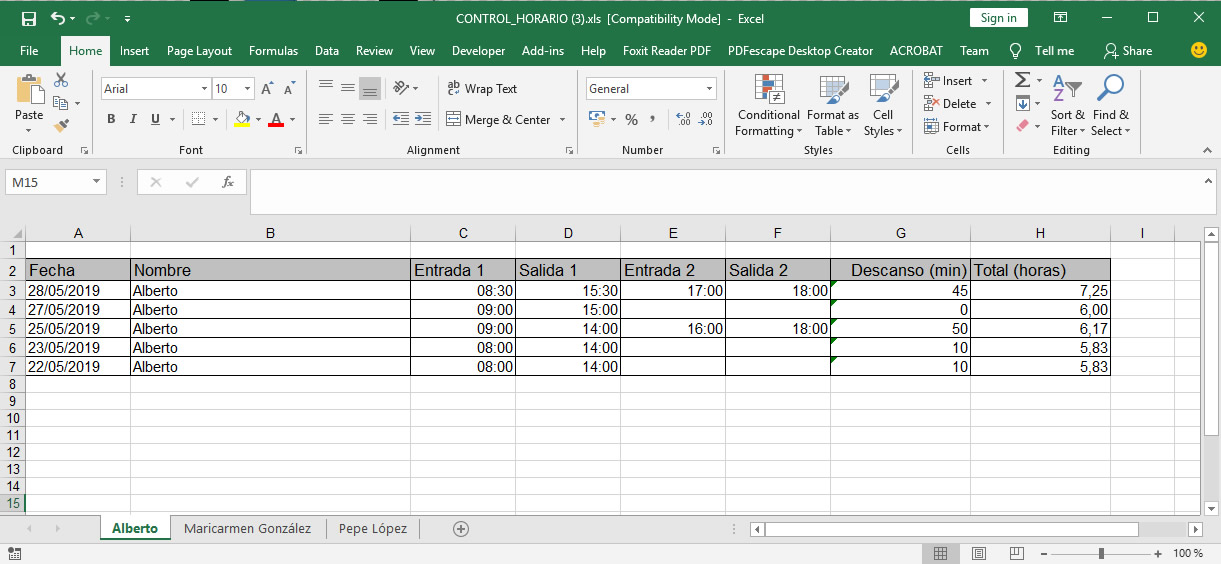Toggle Wrap Text
1221x564 pixels.
[482, 88]
